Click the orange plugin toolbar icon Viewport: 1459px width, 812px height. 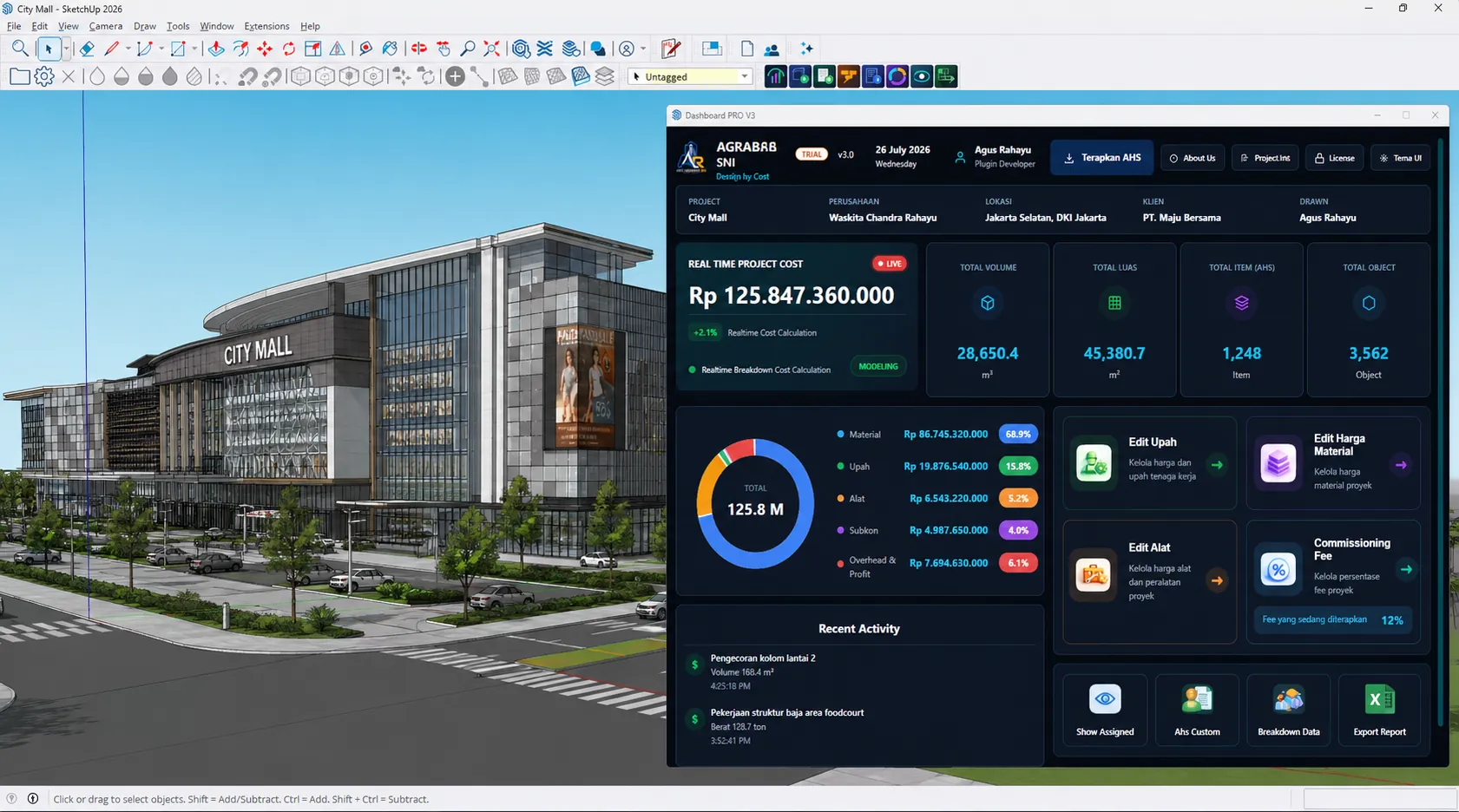click(849, 76)
